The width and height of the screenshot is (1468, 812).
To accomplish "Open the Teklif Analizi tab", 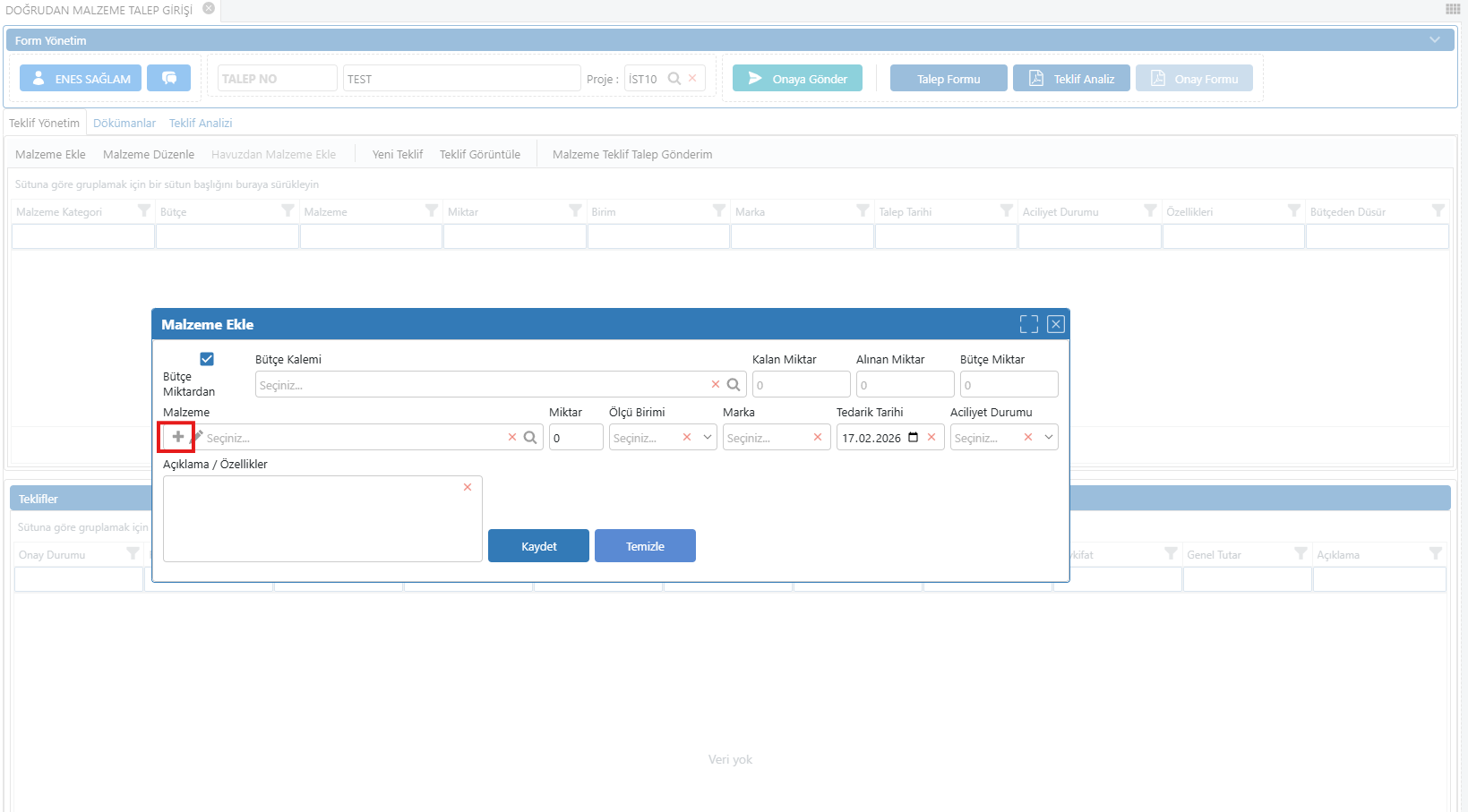I will click(x=201, y=124).
